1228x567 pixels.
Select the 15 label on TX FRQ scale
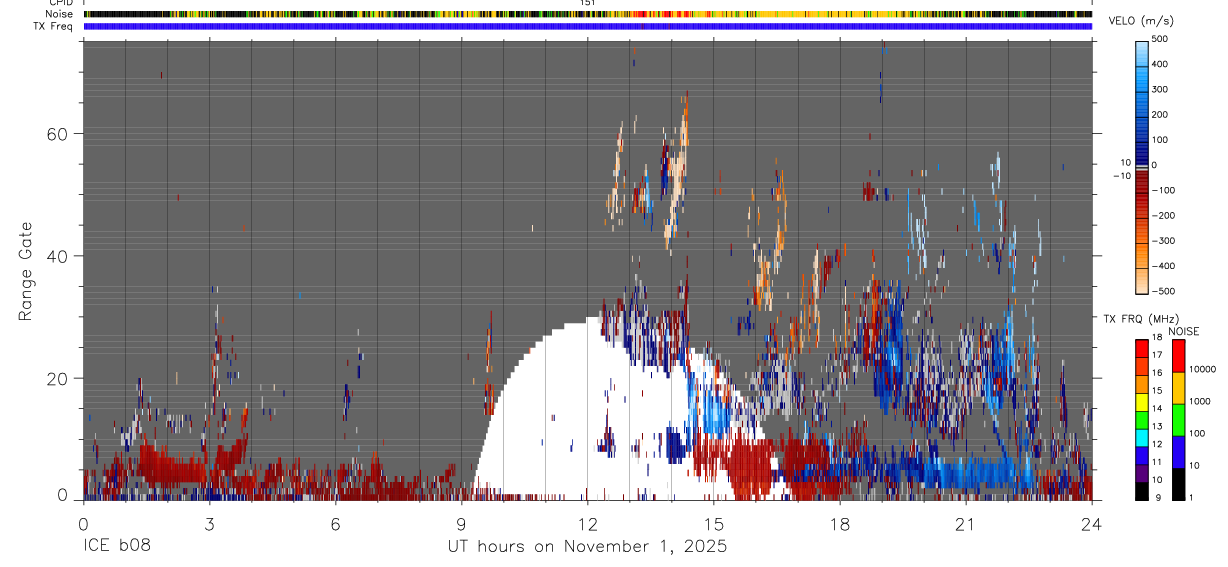click(x=1158, y=391)
